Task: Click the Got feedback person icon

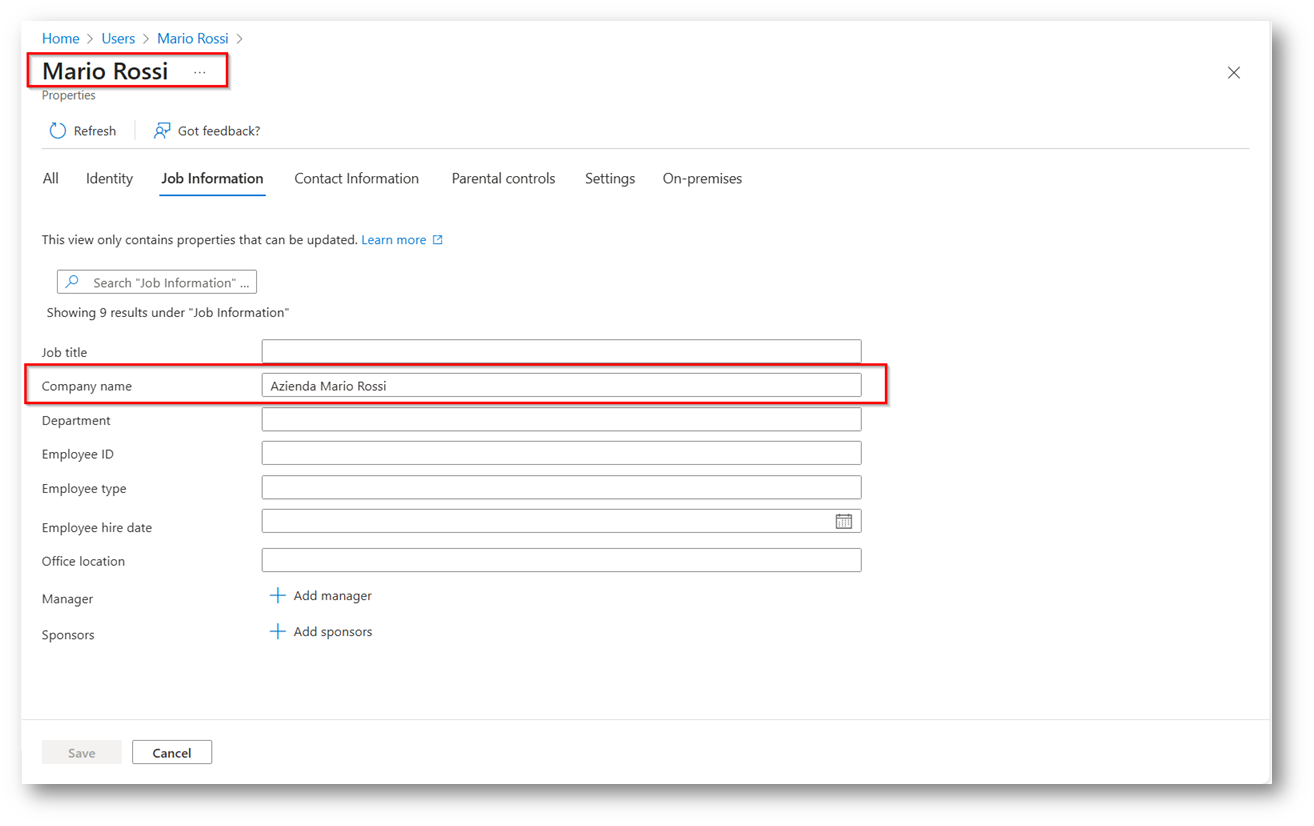Action: tap(161, 131)
